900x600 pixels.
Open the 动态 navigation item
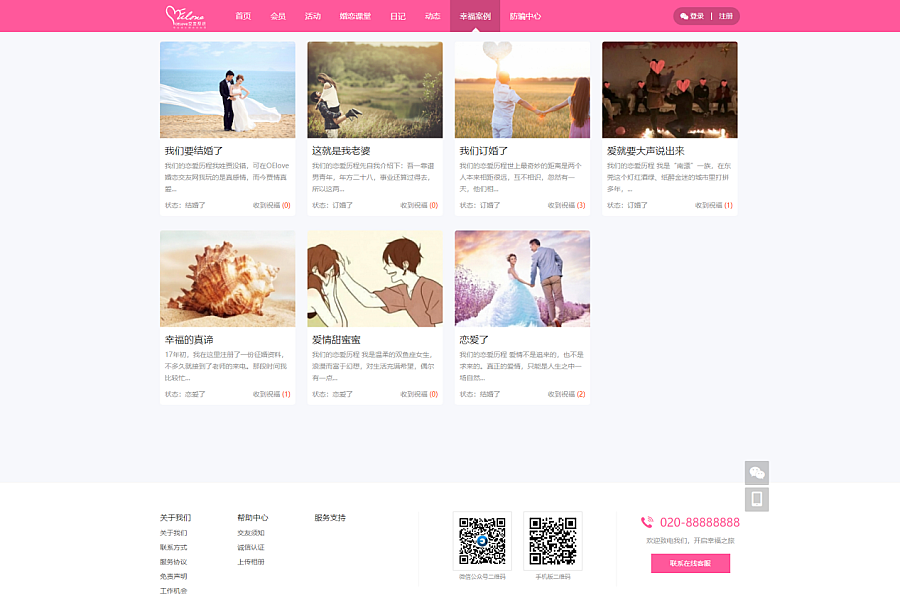(x=432, y=16)
